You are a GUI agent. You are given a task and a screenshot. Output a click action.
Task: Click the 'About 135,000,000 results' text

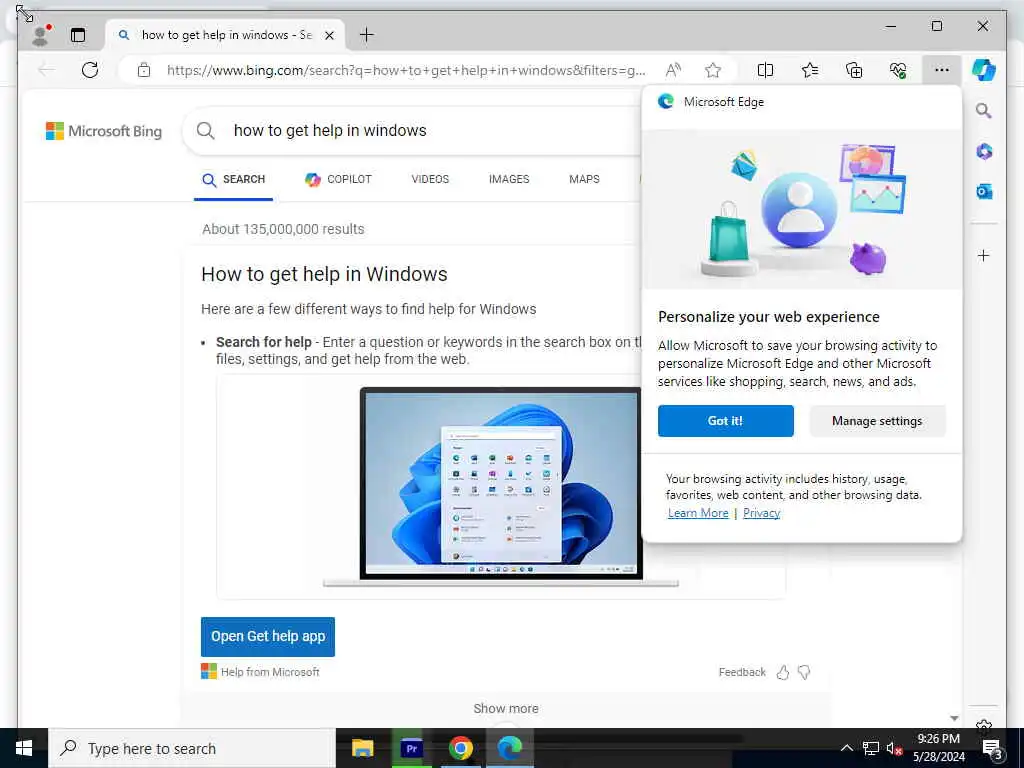283,229
